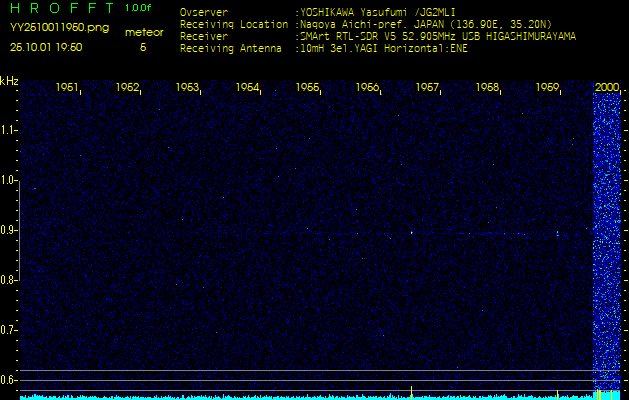Click the 0.7 kHz frequency label
This screenshot has width=629, height=400.
click(x=9, y=330)
